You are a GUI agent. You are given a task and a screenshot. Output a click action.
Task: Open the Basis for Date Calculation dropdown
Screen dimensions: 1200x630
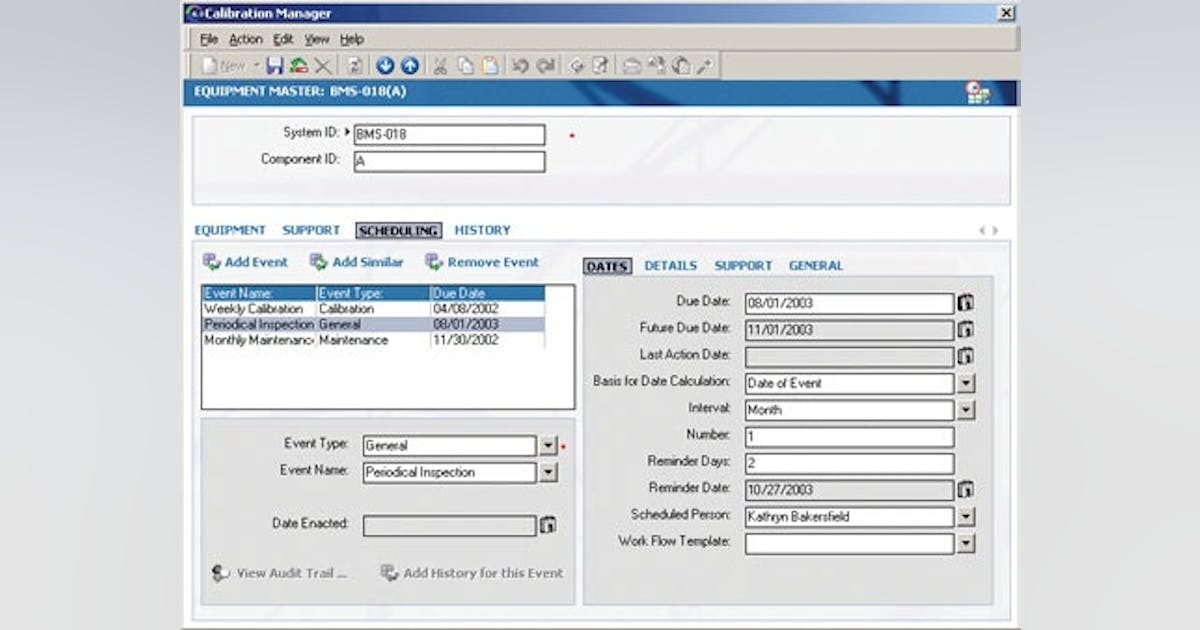pyautogui.click(x=966, y=383)
